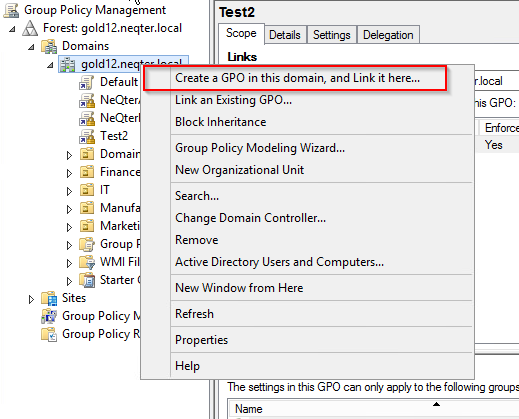Click the Manufacturing OU folder icon
519x419 pixels.
click(x=87, y=208)
